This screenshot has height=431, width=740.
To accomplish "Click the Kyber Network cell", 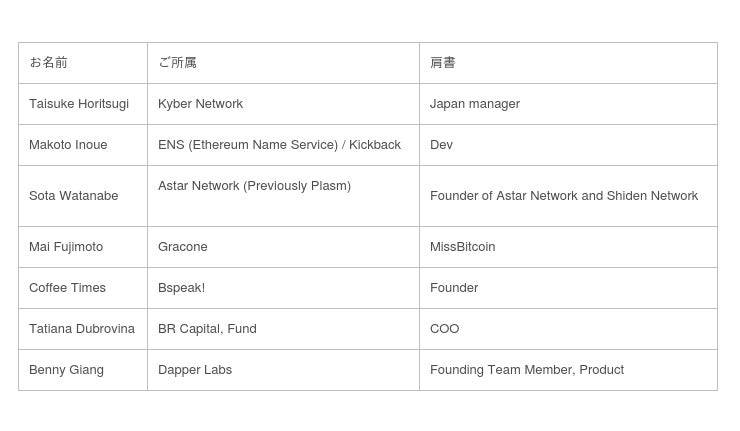I will pos(200,104).
